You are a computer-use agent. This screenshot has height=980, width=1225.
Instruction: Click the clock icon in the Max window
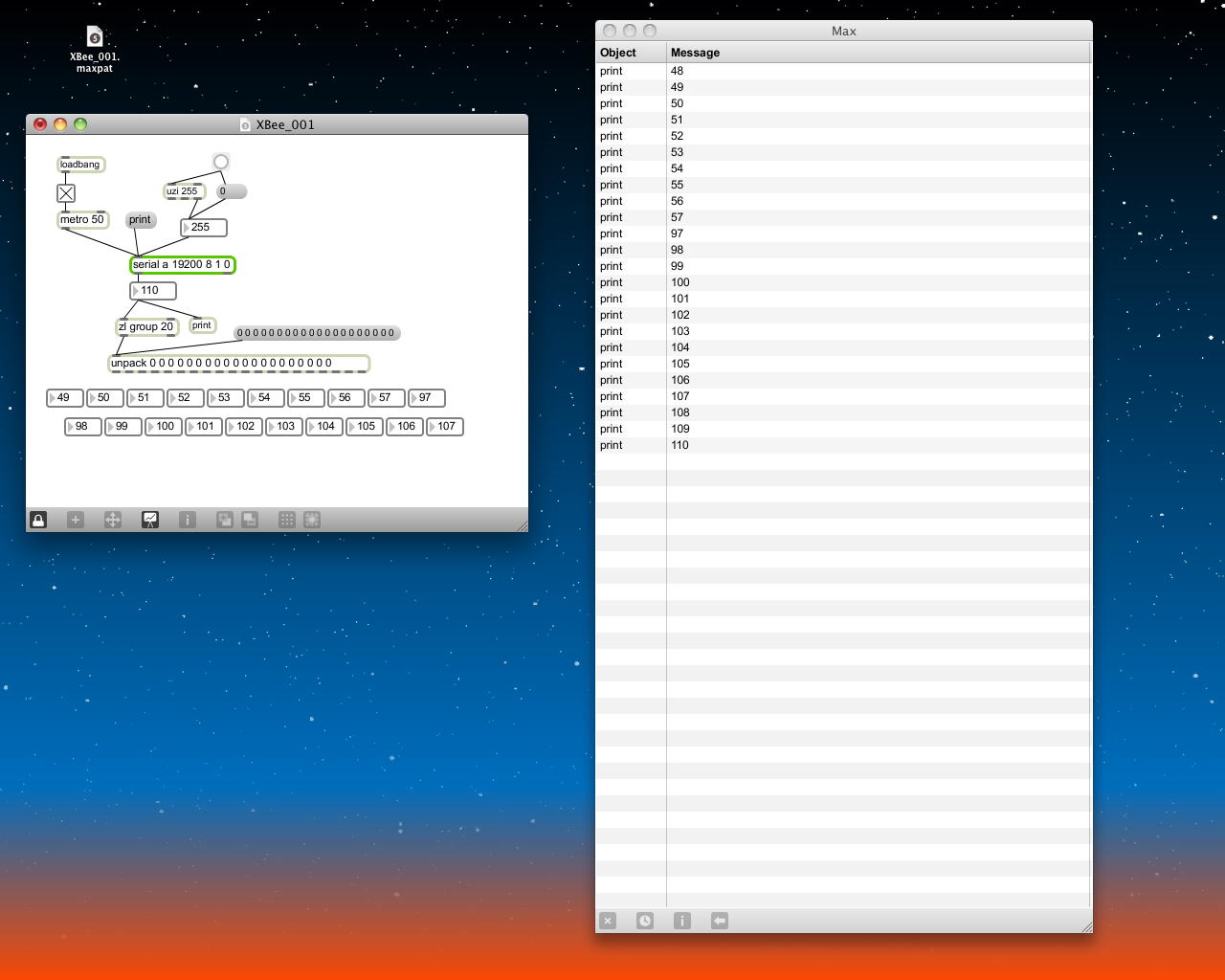click(645, 921)
